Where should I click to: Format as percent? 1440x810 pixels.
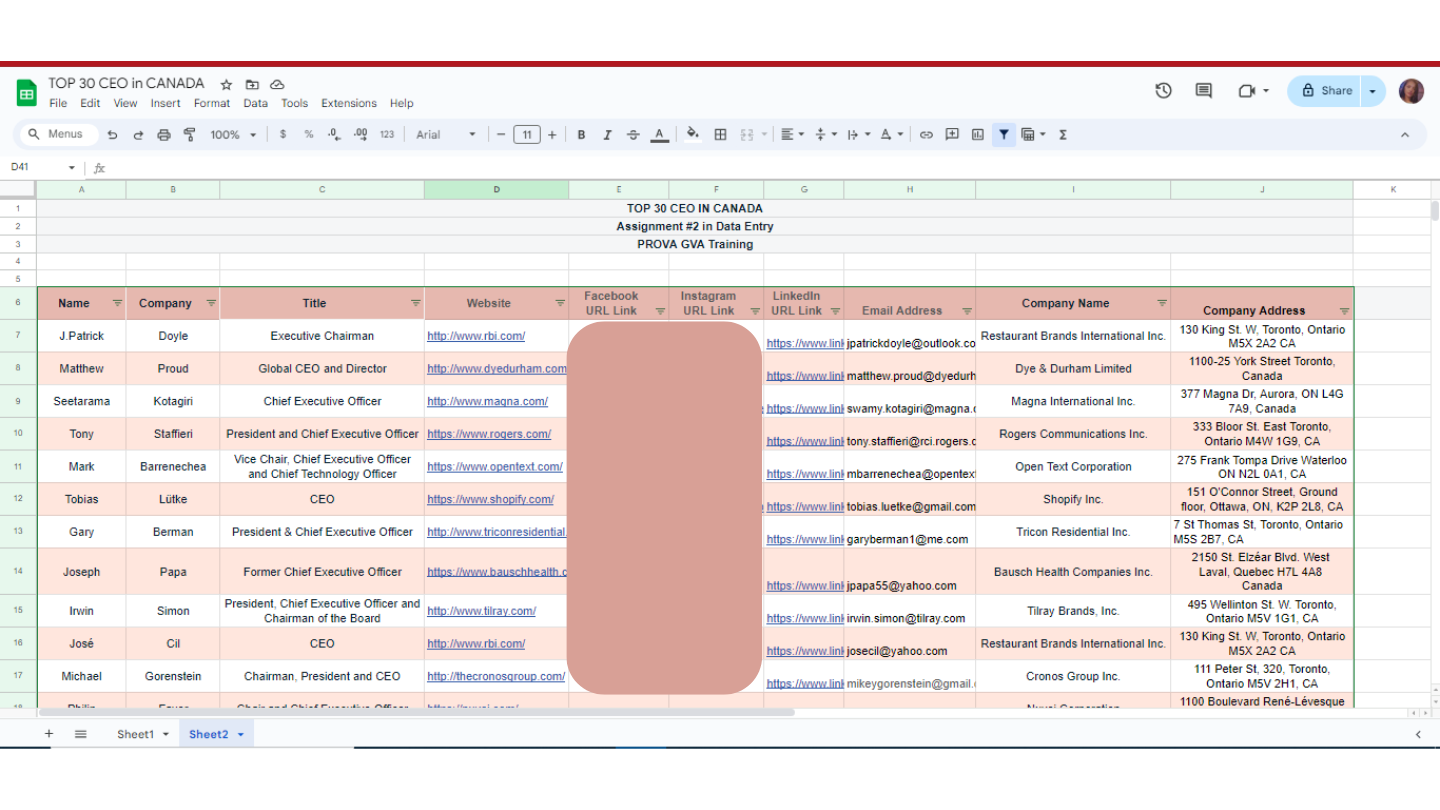[x=309, y=135]
